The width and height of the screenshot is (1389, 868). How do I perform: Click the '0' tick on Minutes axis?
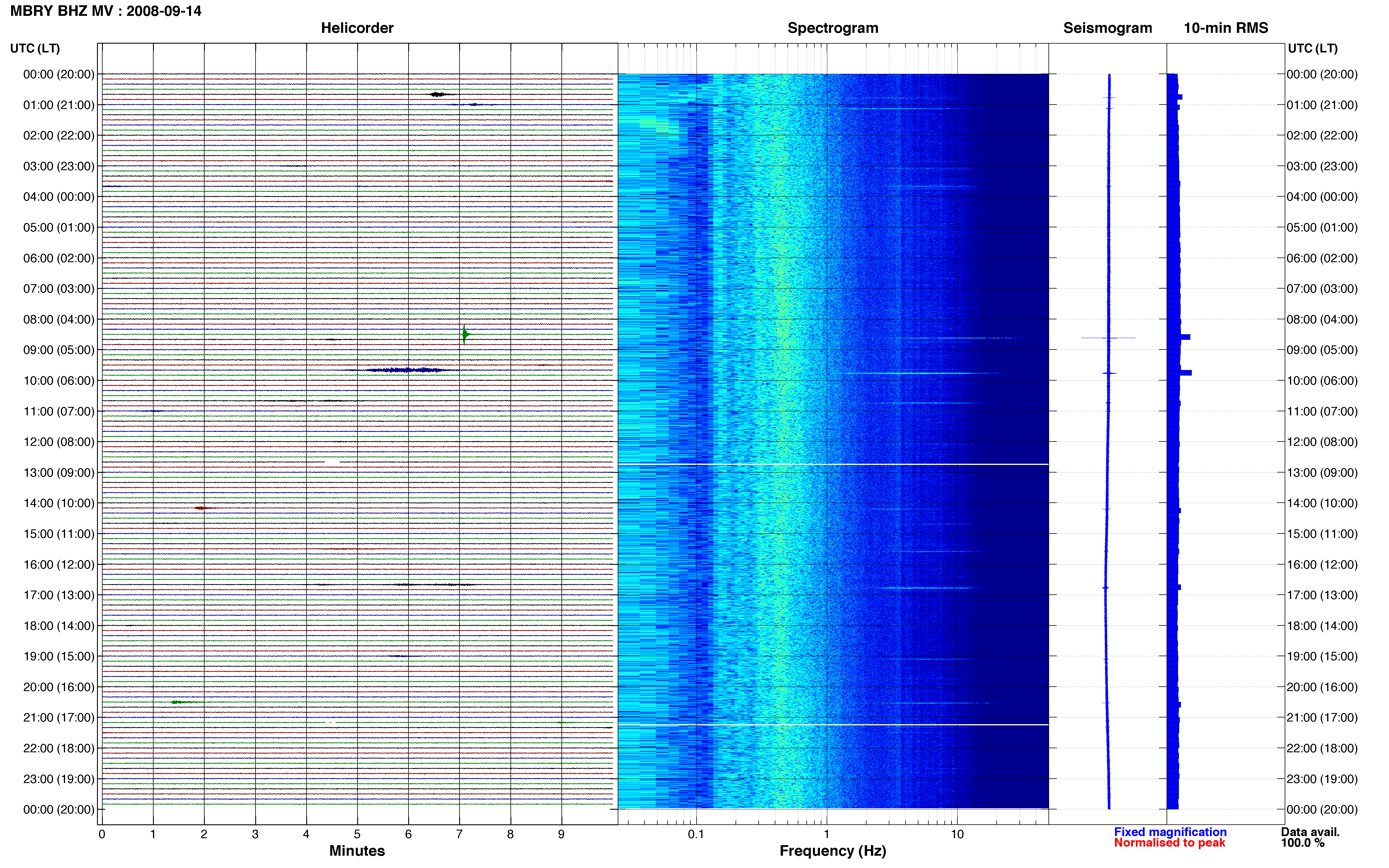point(102,834)
